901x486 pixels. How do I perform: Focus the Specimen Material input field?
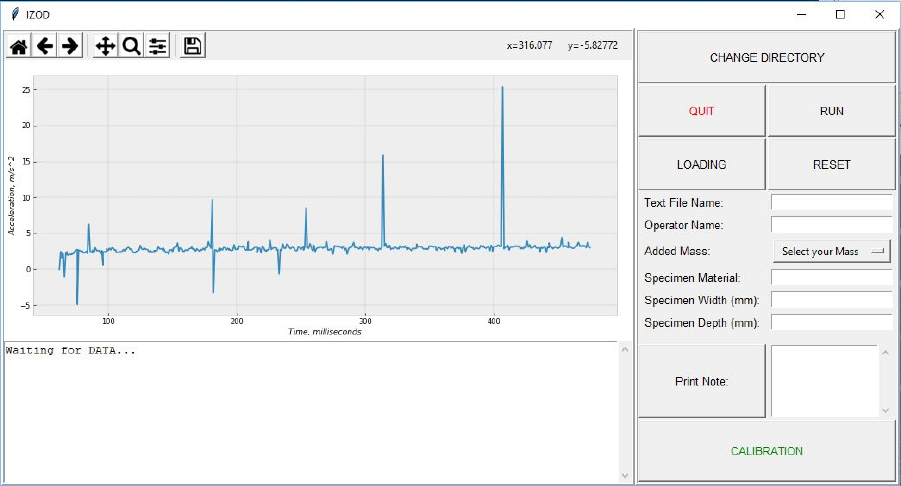(x=831, y=277)
